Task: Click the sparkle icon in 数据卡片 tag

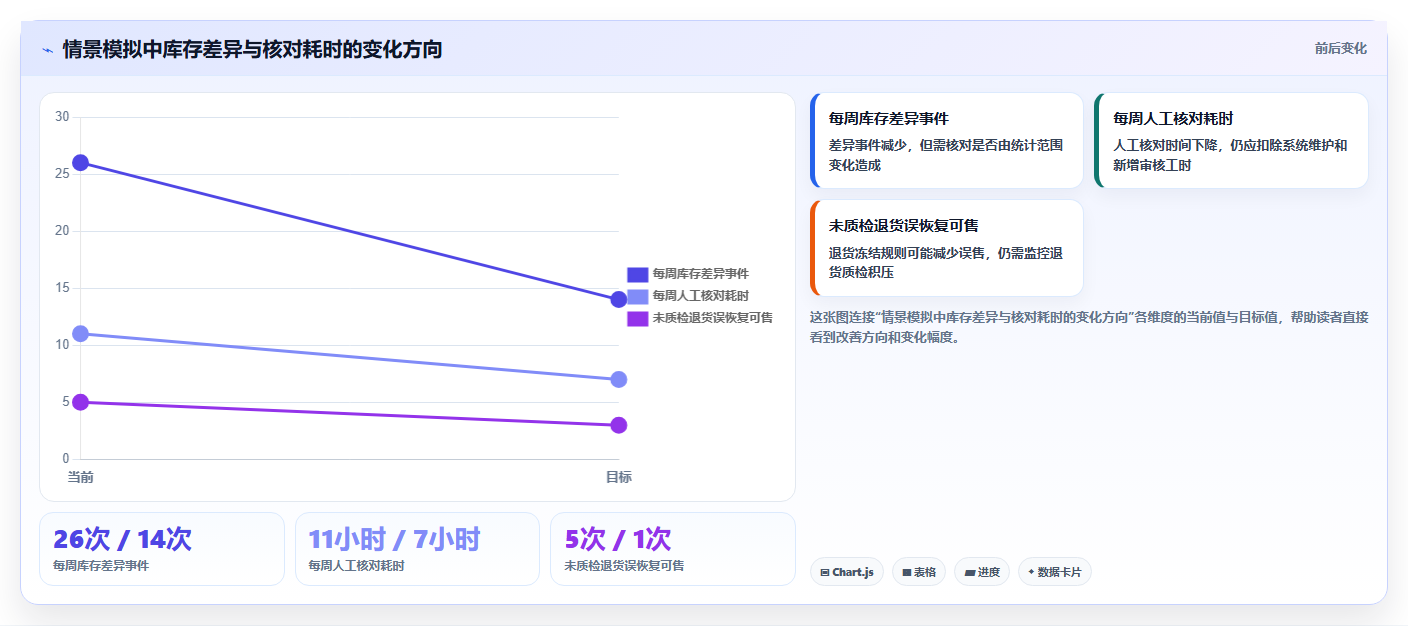Action: click(x=1031, y=572)
